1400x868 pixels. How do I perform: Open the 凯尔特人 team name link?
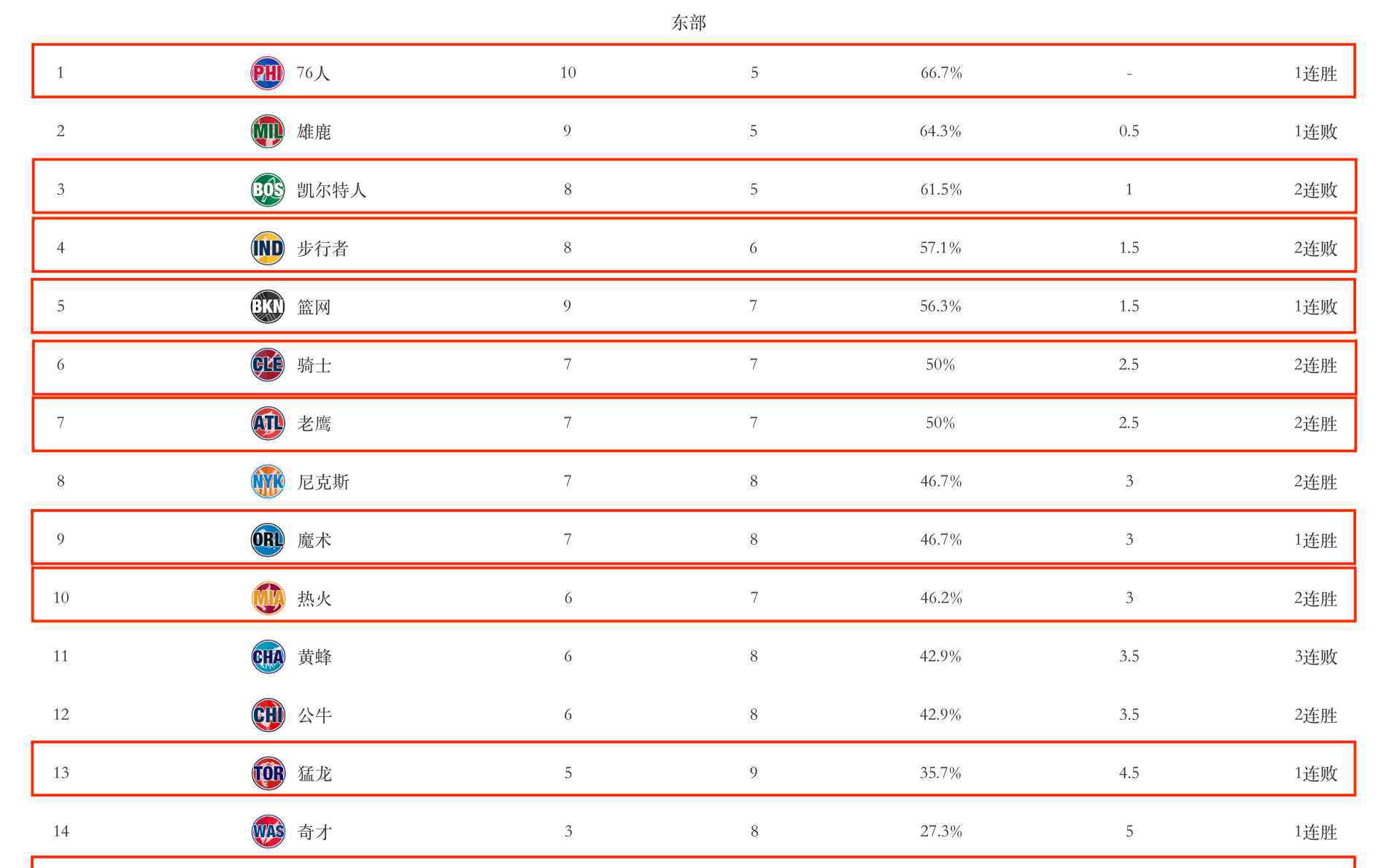[x=332, y=190]
